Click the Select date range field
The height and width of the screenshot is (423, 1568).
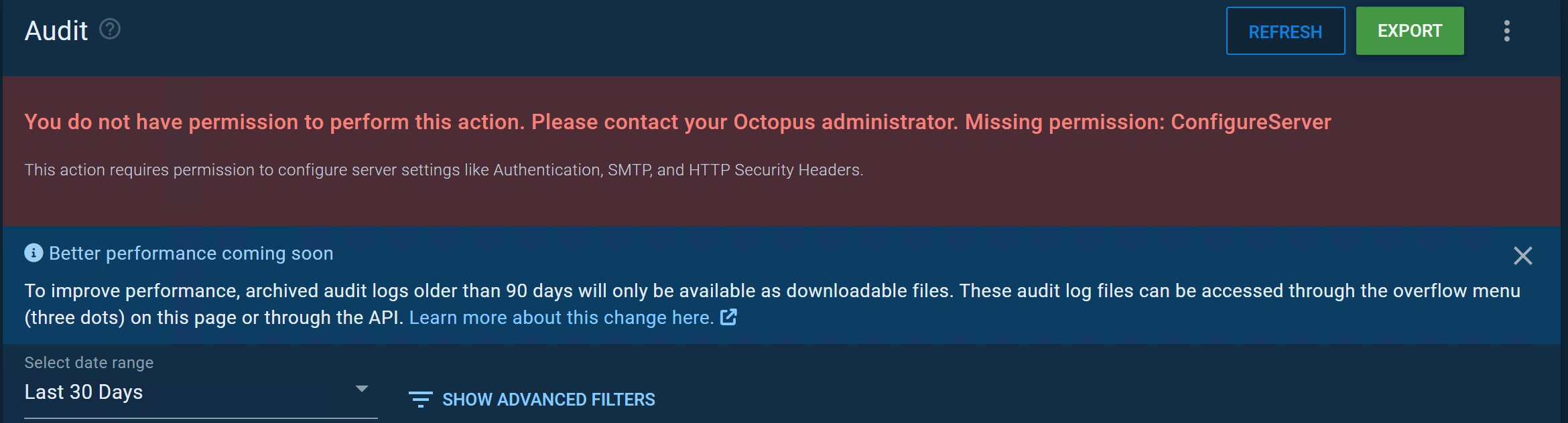[88, 362]
